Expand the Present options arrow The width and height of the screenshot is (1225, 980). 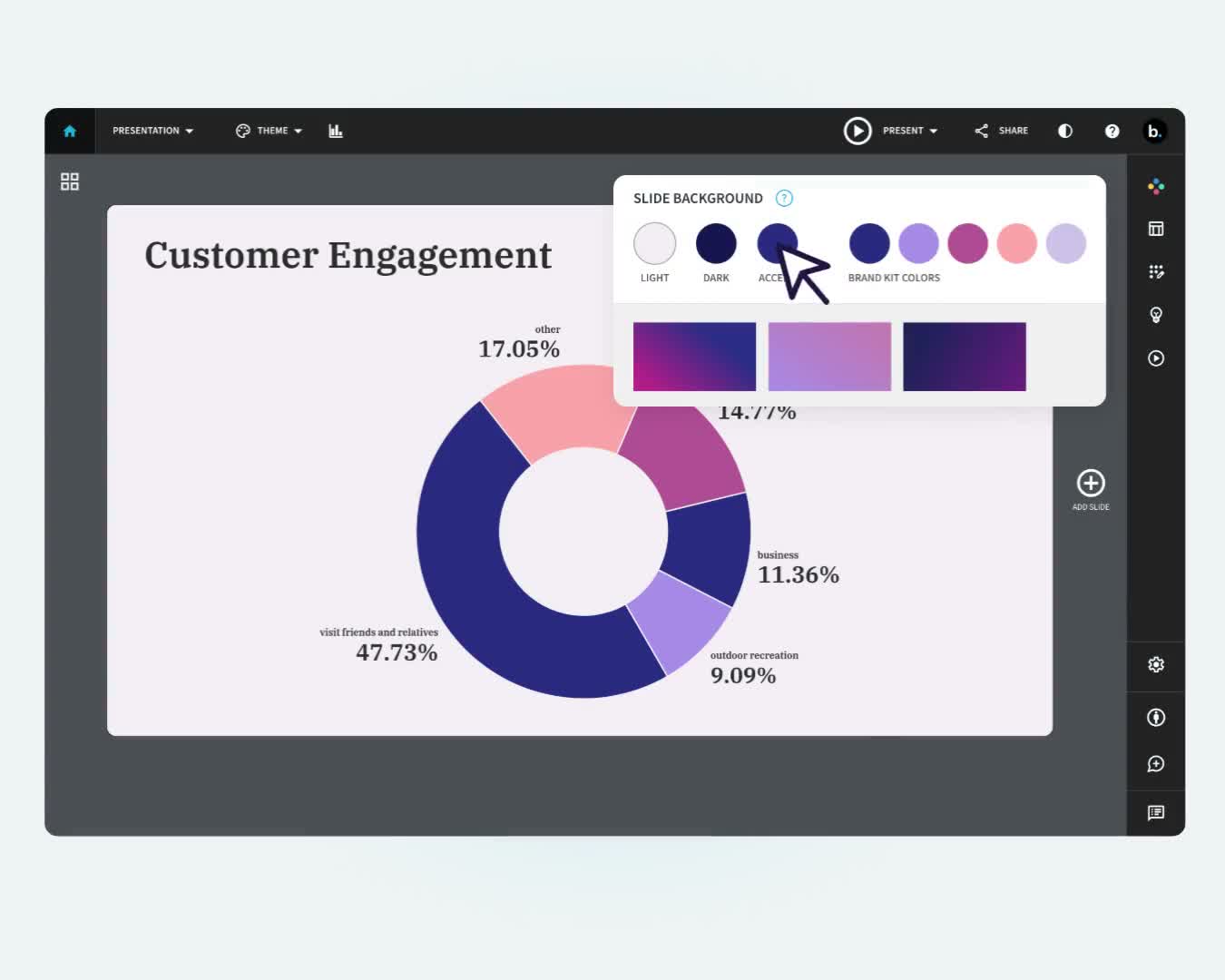click(934, 131)
